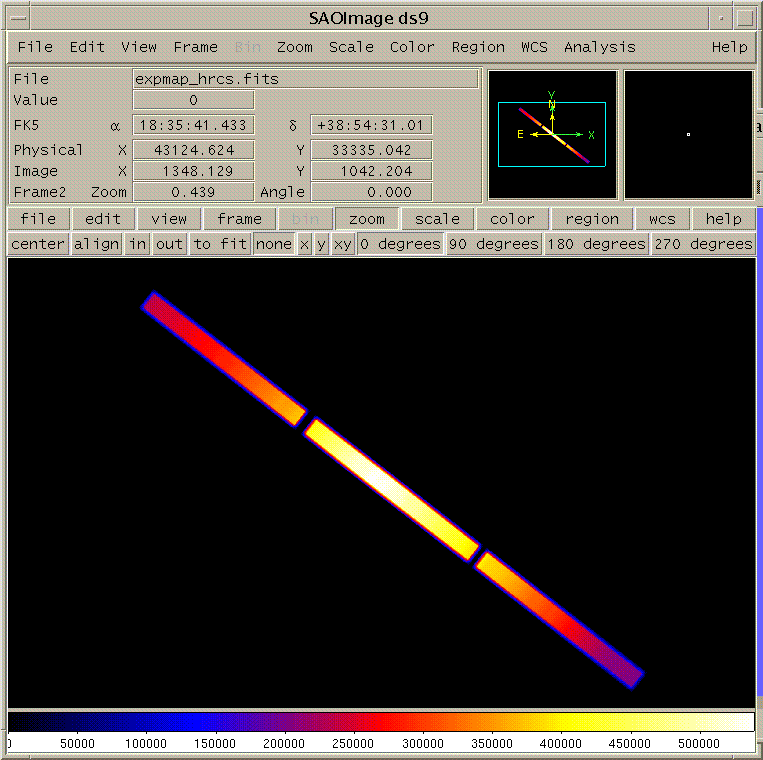The height and width of the screenshot is (760, 763).
Task: Click the lowercase frame button in buttonbar
Action: point(239,219)
